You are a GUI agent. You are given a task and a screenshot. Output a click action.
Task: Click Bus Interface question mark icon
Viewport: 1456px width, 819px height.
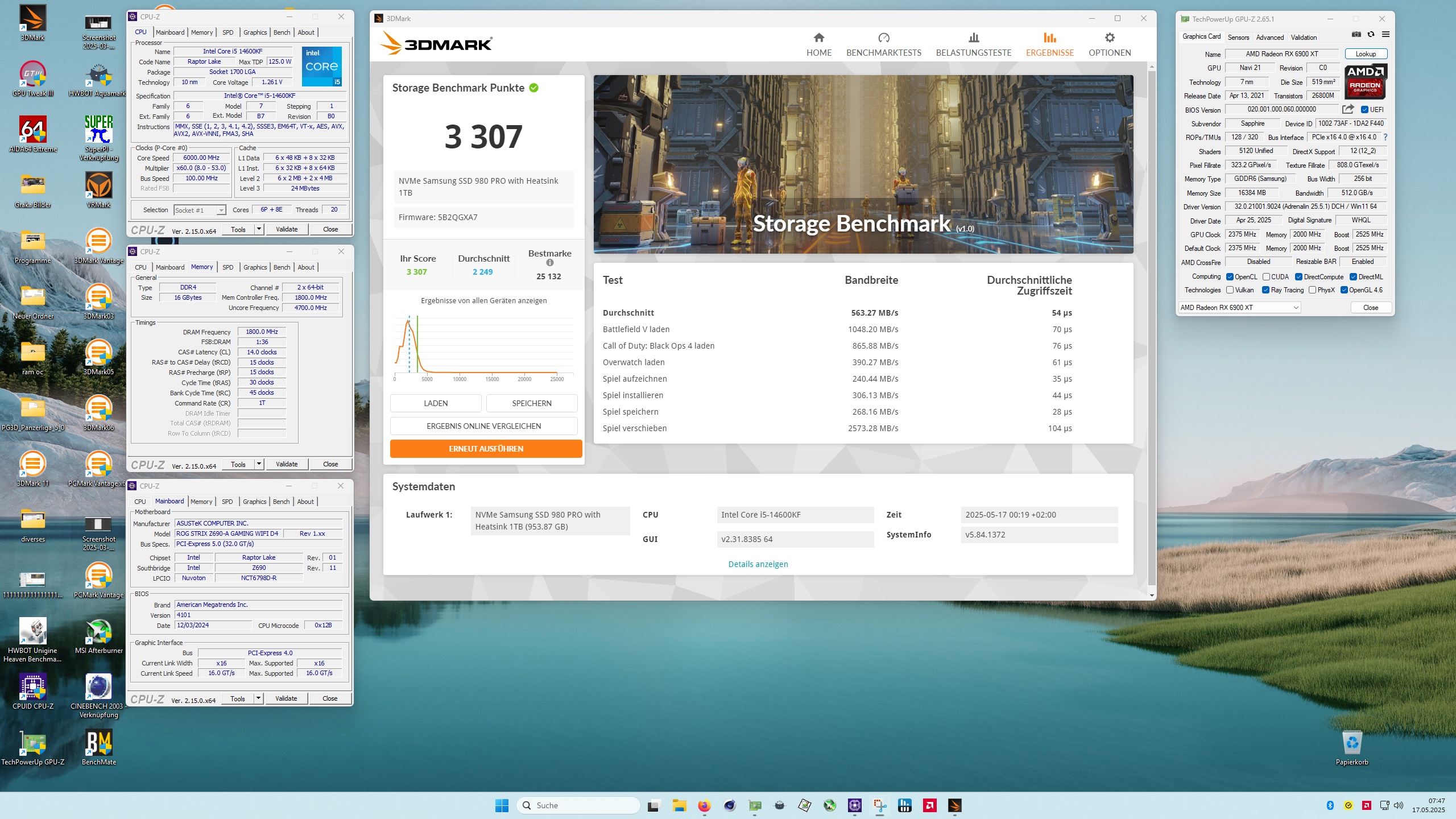[x=1385, y=137]
